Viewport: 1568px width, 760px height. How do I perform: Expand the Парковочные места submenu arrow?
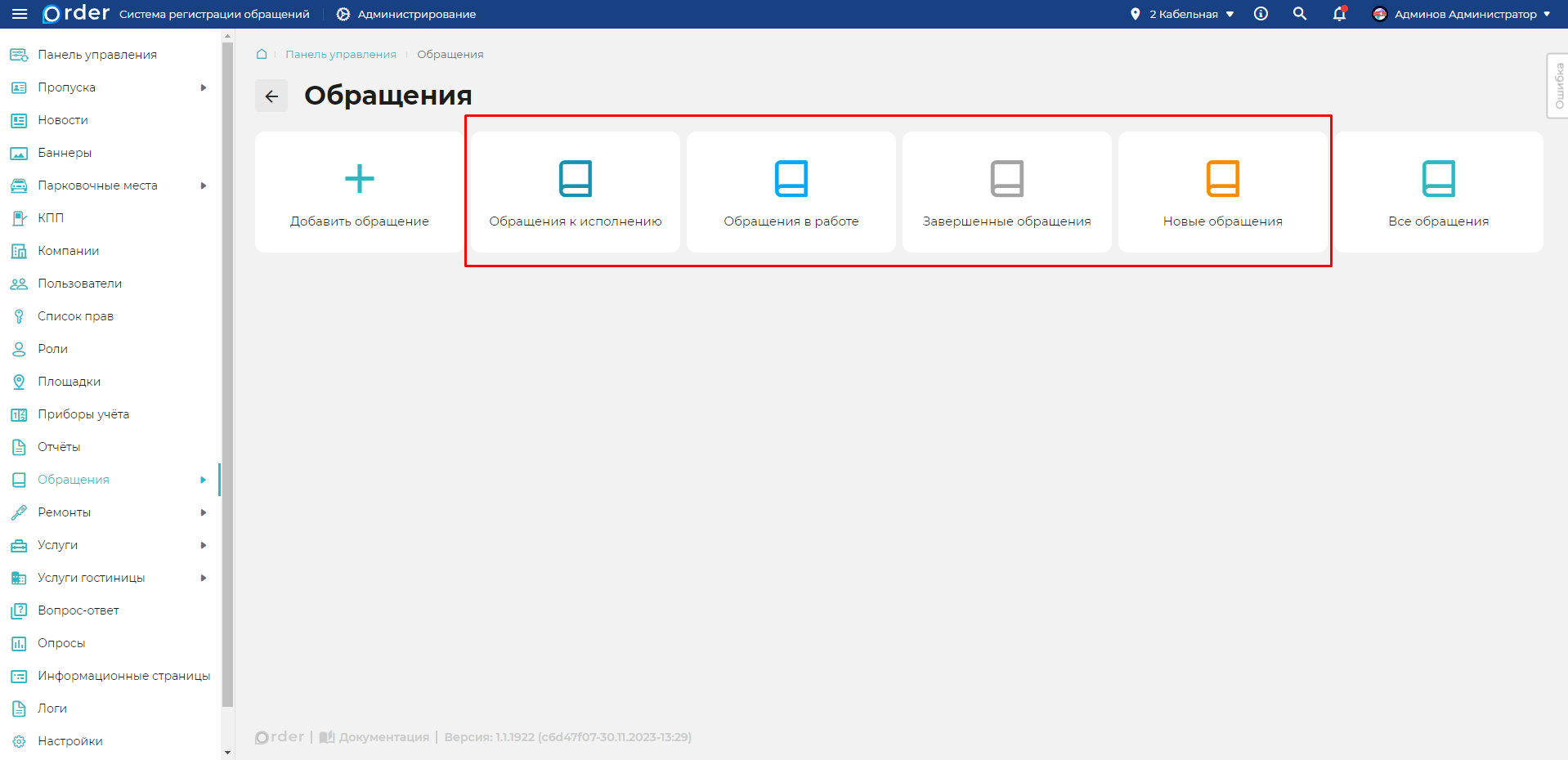click(x=204, y=186)
